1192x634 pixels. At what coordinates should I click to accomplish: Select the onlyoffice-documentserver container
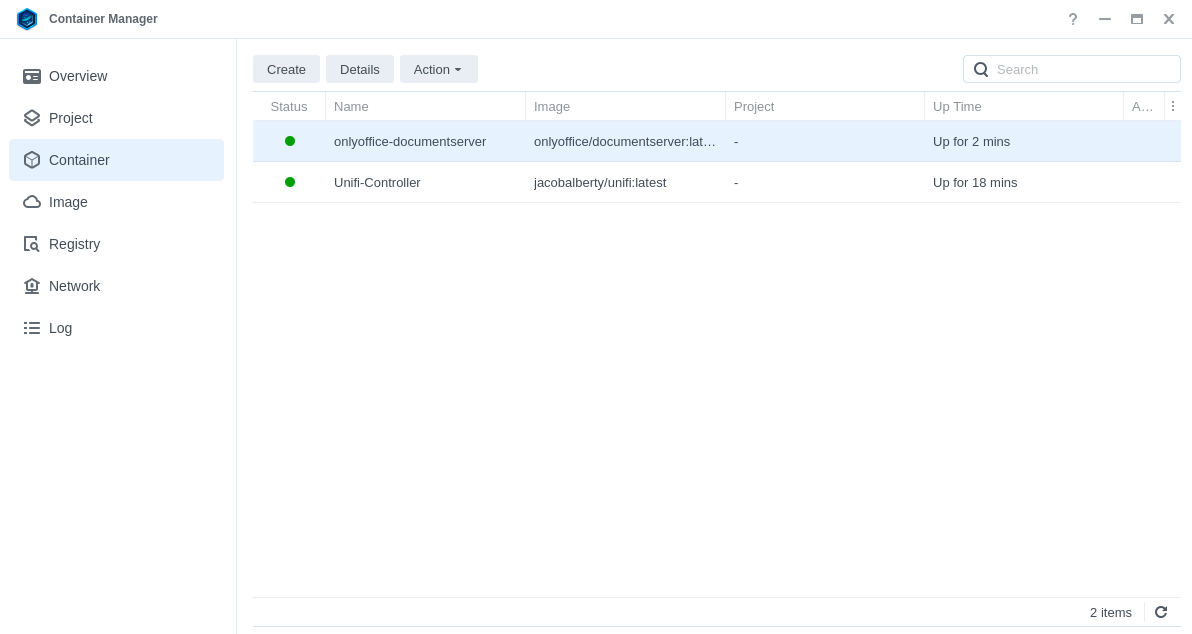click(410, 141)
